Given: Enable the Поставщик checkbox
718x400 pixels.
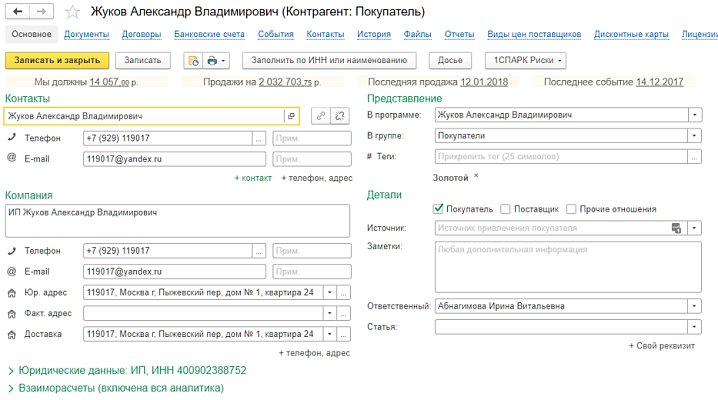Looking at the screenshot, I should (505, 209).
